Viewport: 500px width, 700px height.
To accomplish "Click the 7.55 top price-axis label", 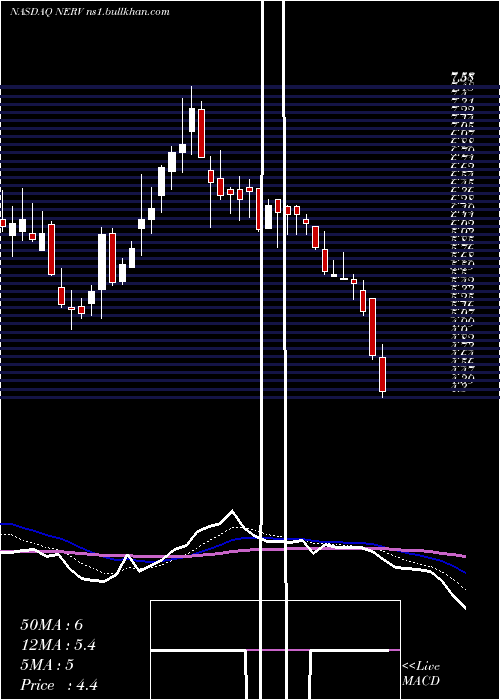I will pos(462,78).
